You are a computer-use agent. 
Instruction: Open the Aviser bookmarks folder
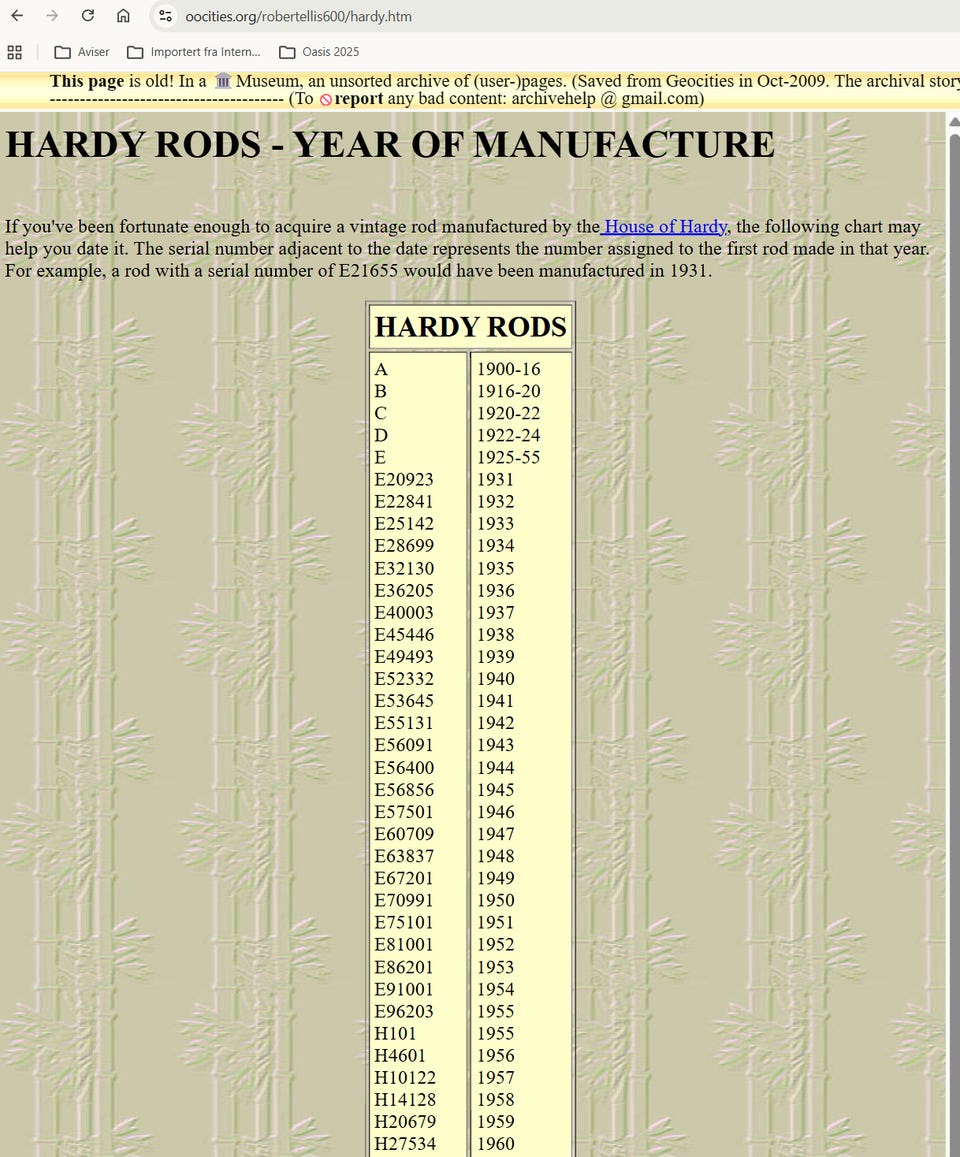82,52
